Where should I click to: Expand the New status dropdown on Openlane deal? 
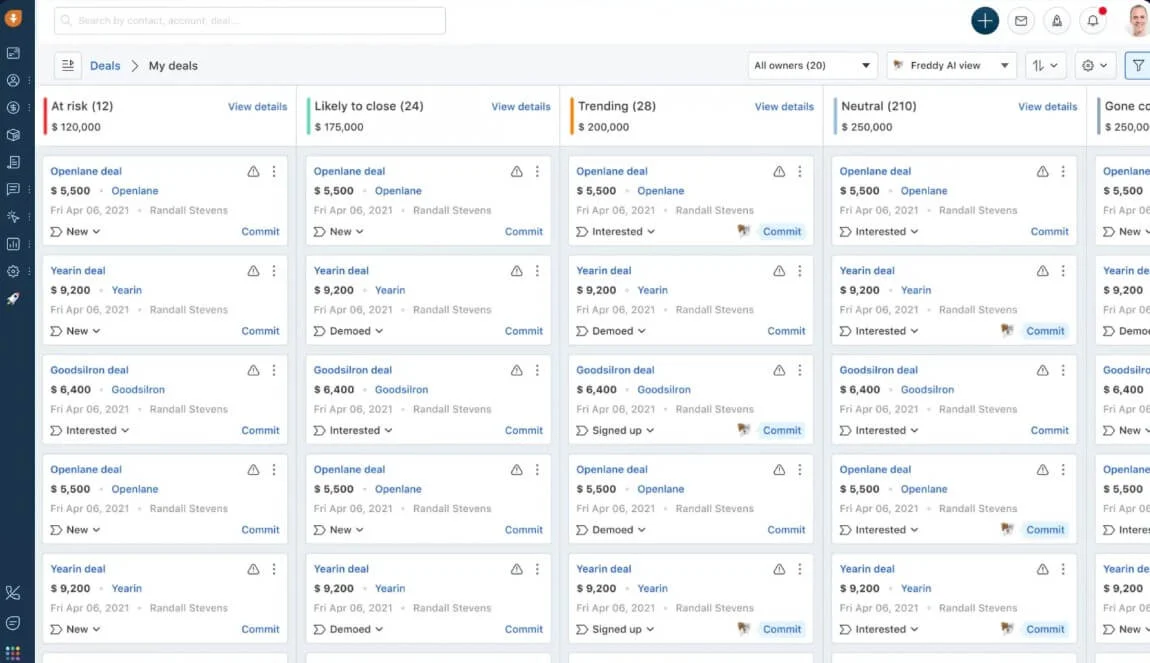click(75, 231)
